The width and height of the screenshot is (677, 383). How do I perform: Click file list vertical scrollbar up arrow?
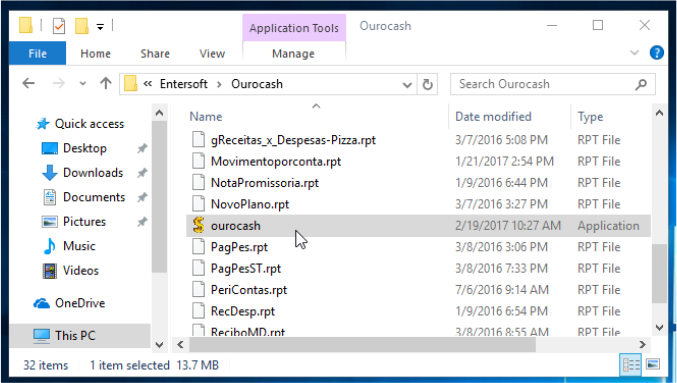point(659,113)
